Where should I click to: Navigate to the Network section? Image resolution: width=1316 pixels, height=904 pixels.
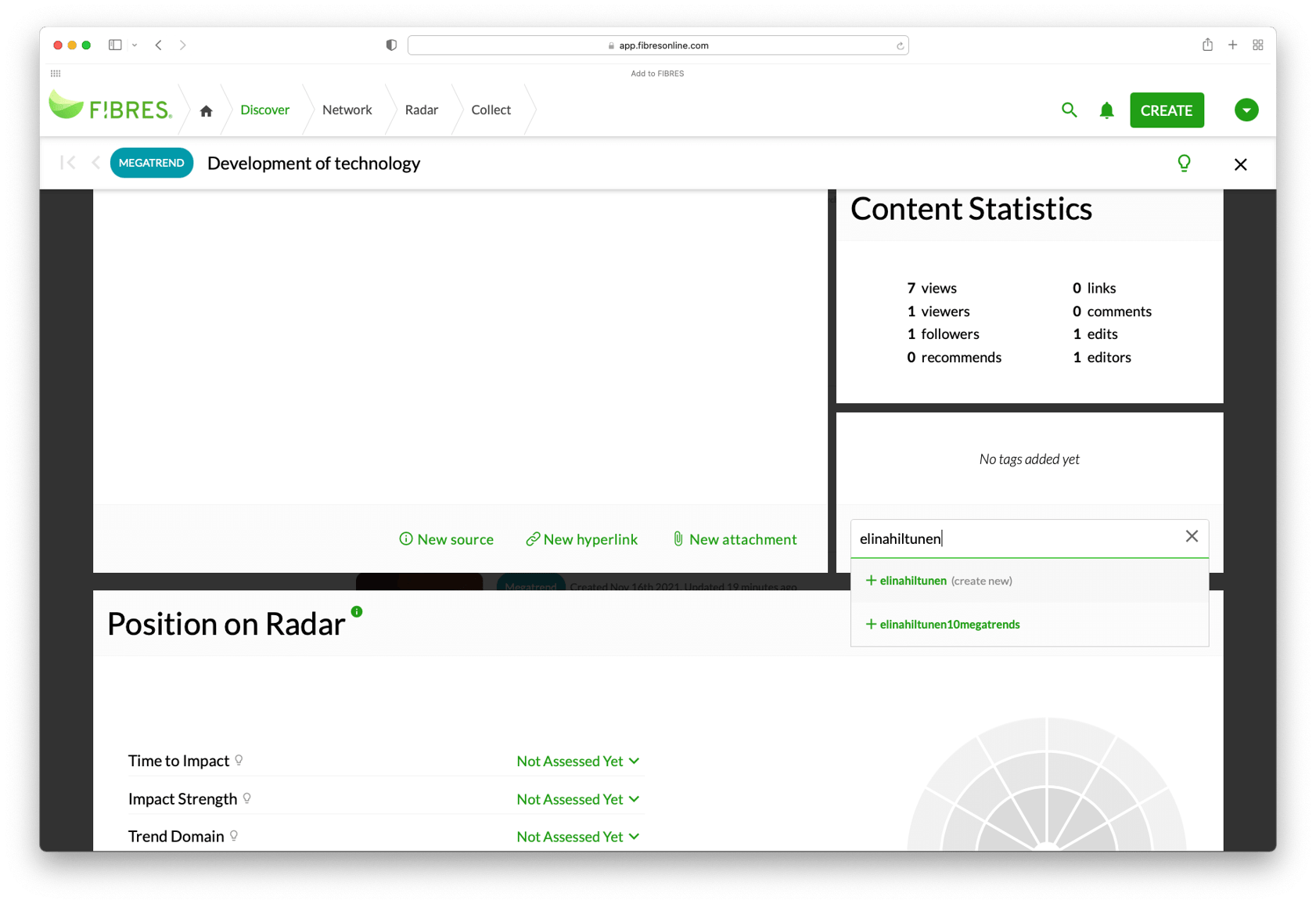pos(347,110)
